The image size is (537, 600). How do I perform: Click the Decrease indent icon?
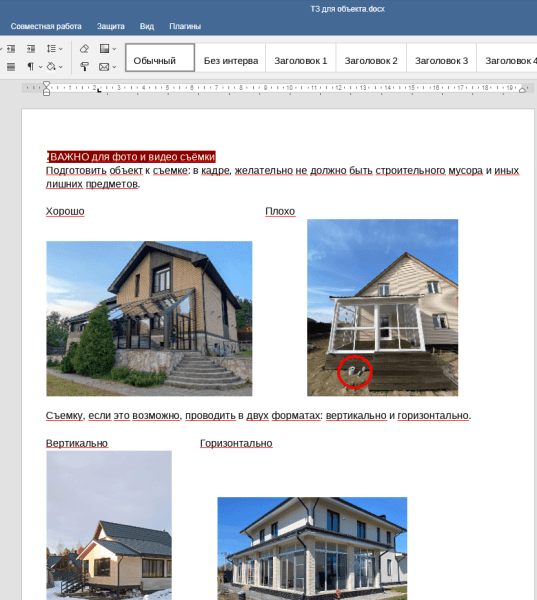[x=11, y=49]
